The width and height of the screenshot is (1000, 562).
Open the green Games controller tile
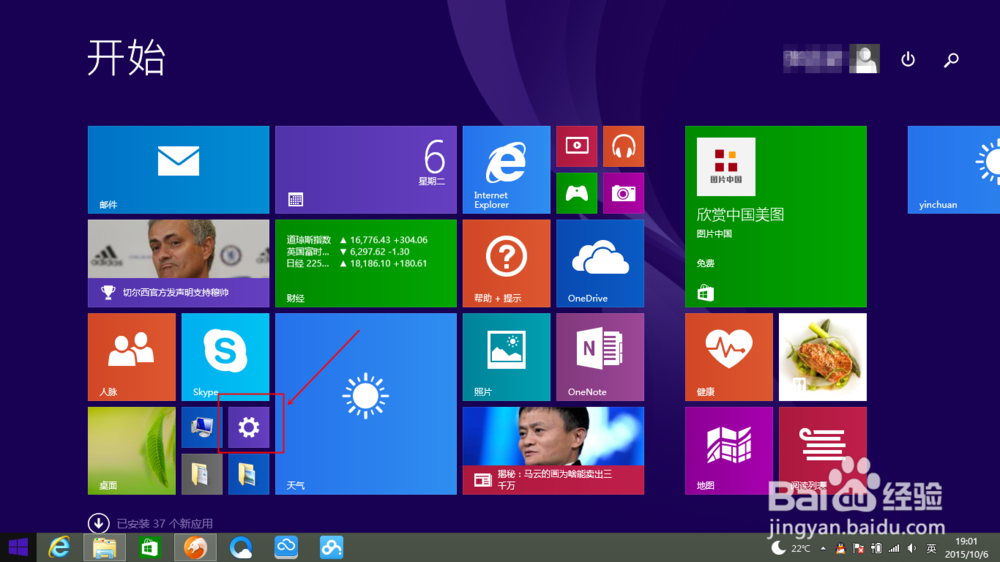pos(577,193)
